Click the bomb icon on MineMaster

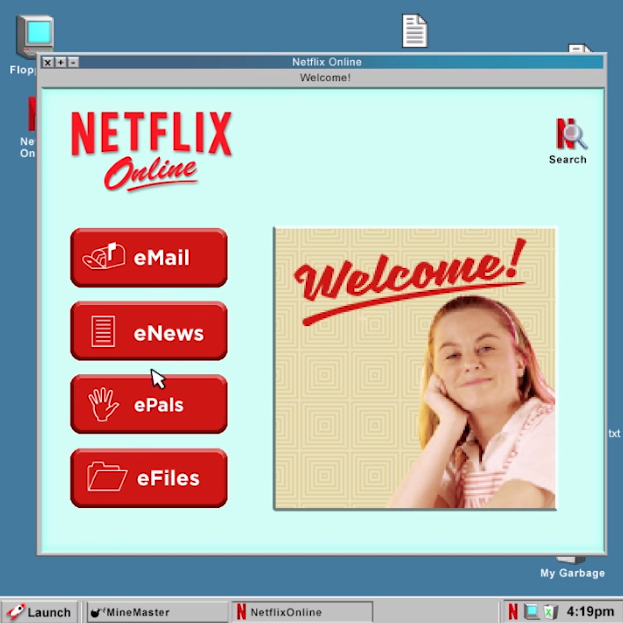tap(97, 612)
